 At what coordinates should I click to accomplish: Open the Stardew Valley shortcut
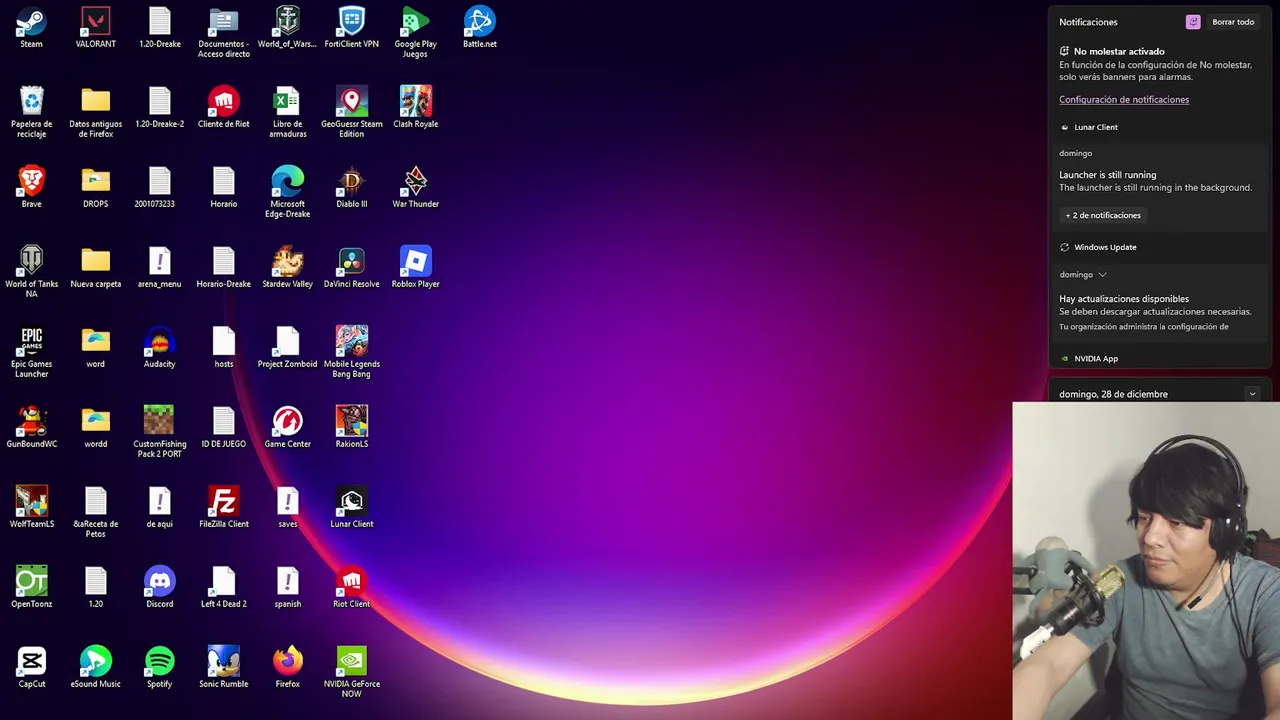click(x=287, y=268)
